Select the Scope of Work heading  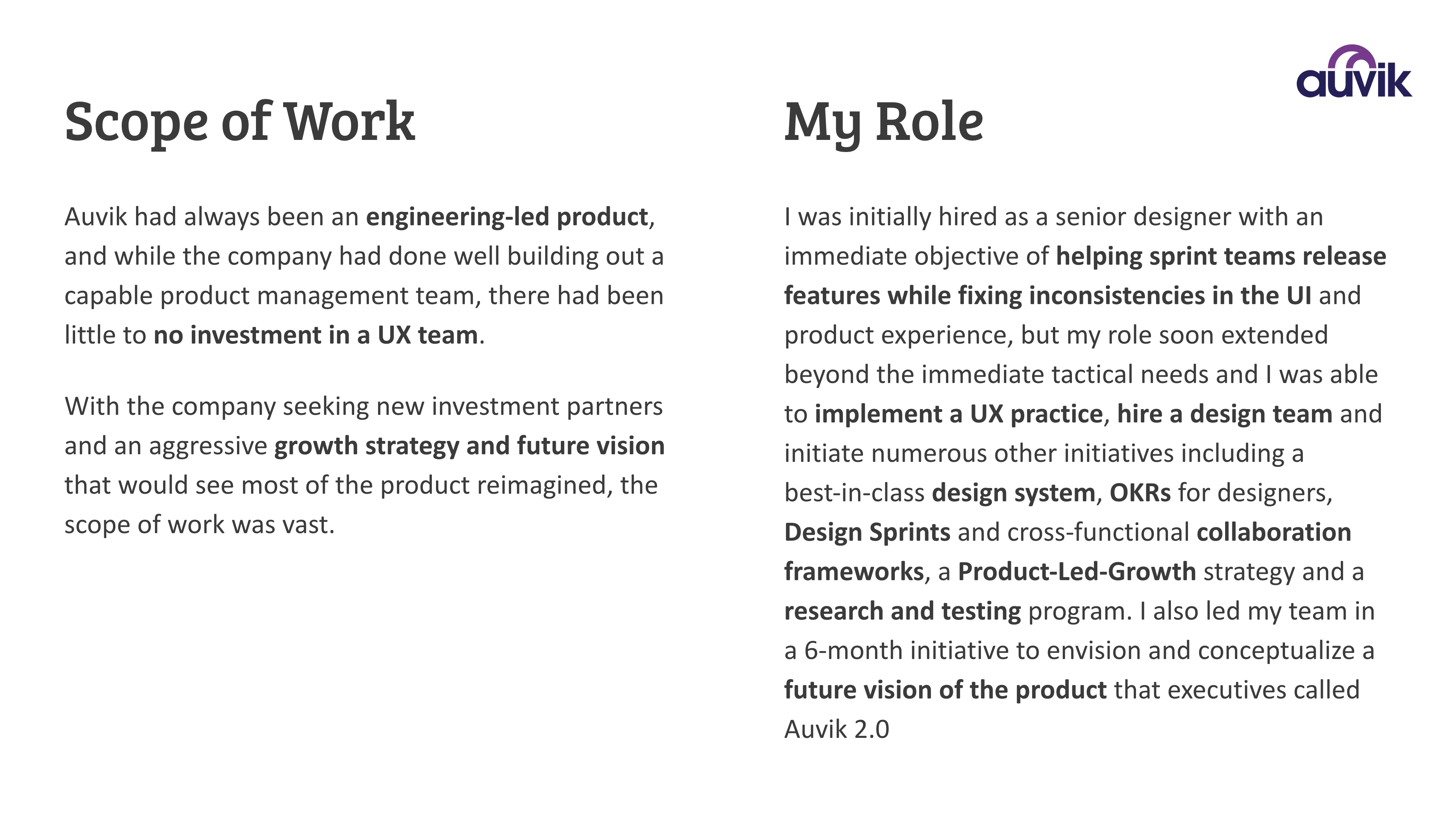pos(240,122)
